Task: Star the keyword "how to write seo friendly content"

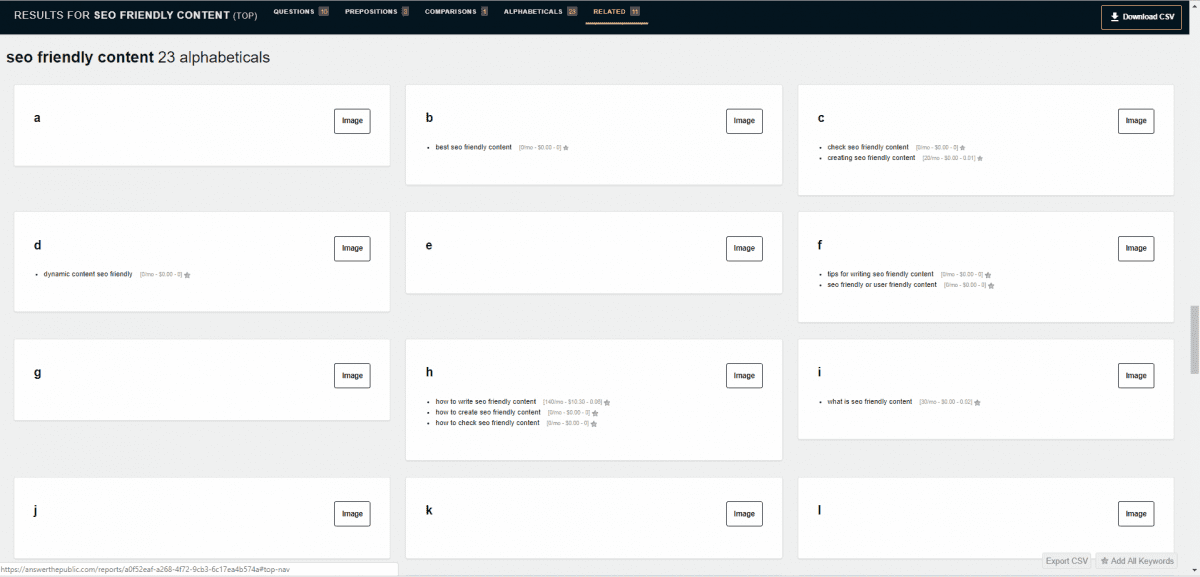Action: (x=608, y=402)
